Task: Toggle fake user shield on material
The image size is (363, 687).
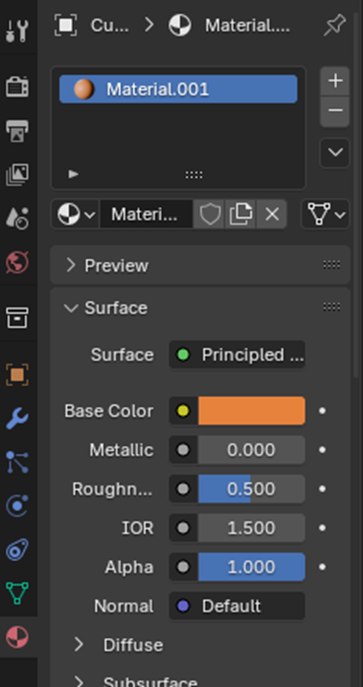Action: coord(210,214)
